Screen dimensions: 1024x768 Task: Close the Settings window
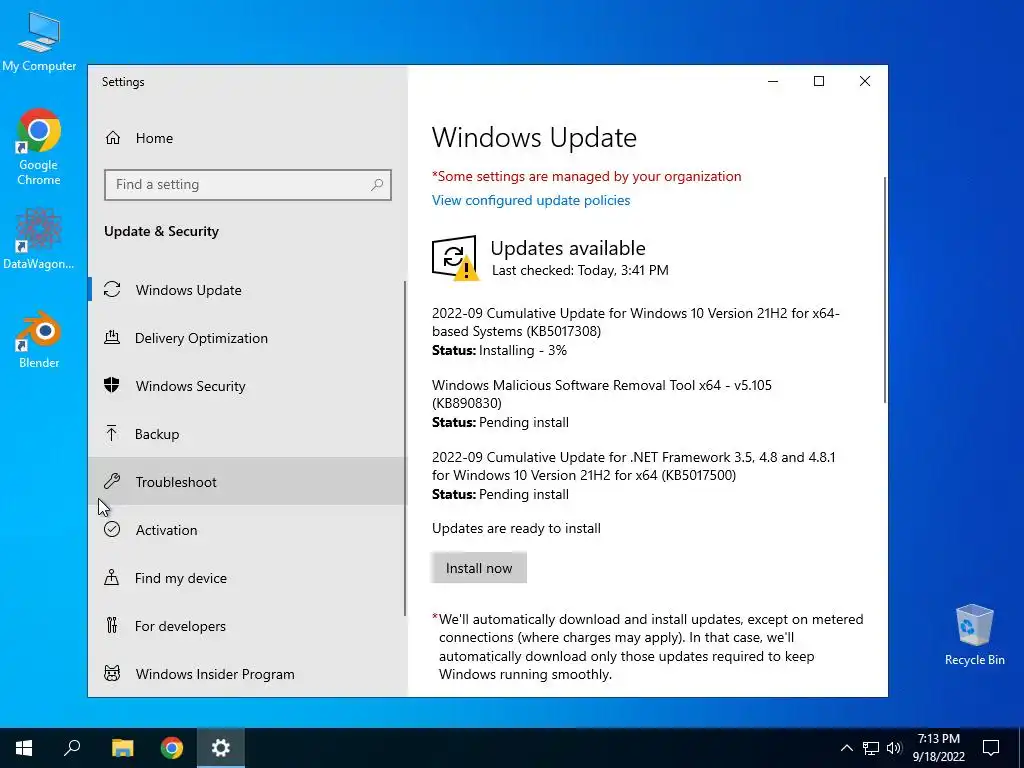tap(865, 81)
